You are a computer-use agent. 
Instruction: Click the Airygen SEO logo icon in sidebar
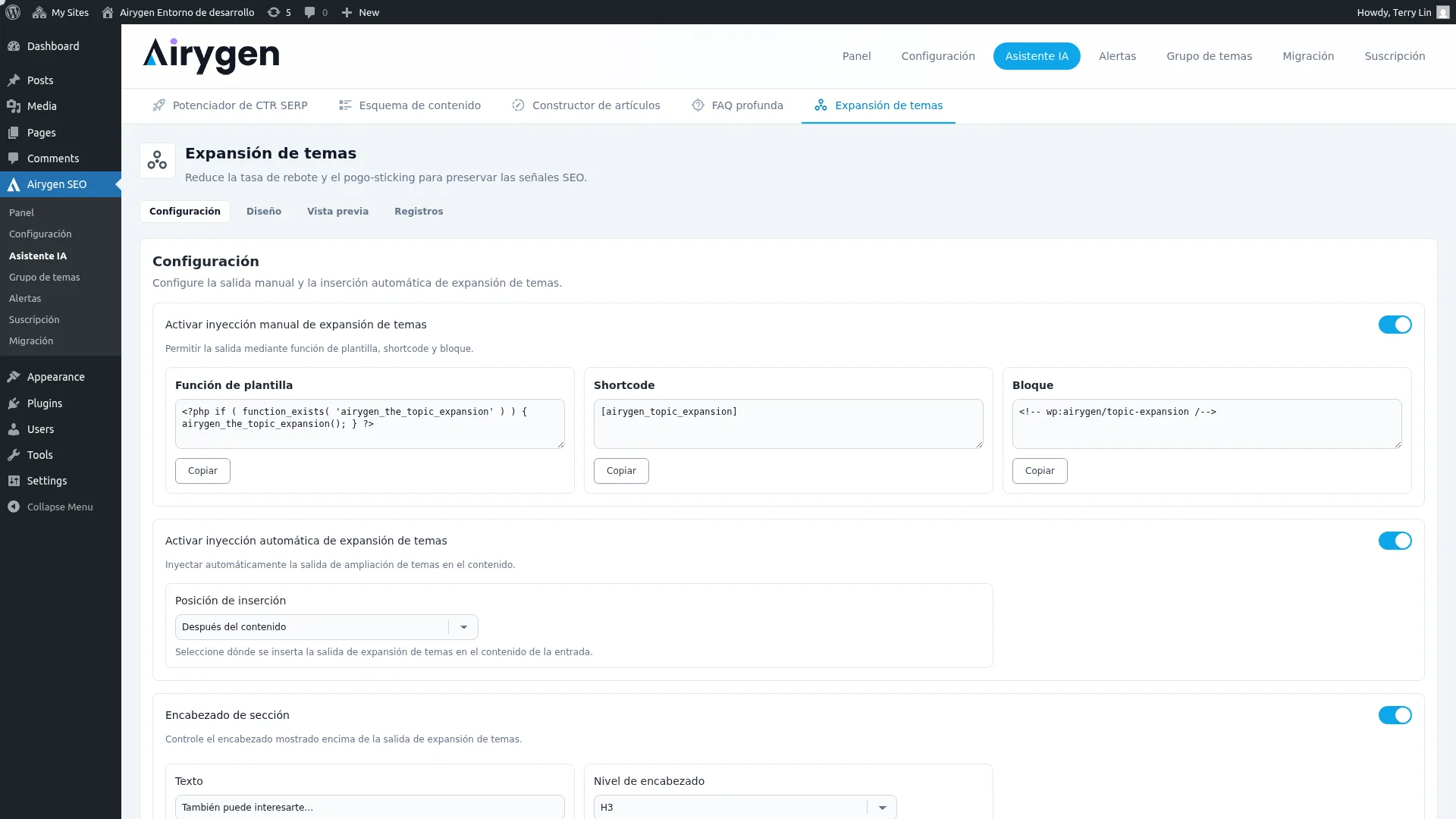[14, 184]
